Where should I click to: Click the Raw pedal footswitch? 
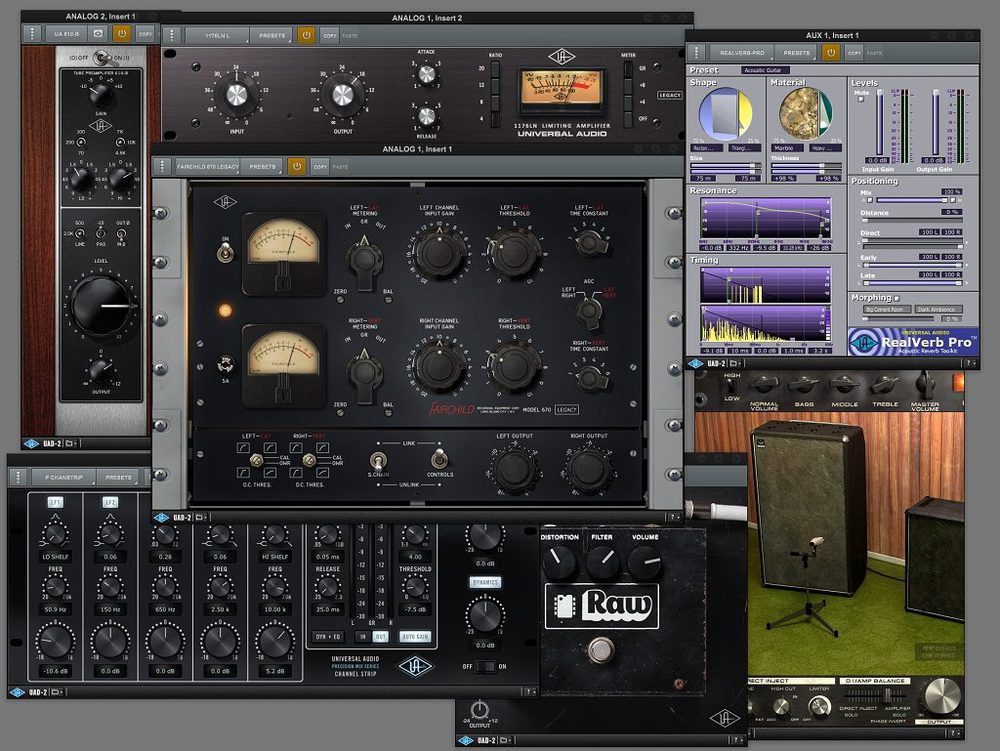600,650
